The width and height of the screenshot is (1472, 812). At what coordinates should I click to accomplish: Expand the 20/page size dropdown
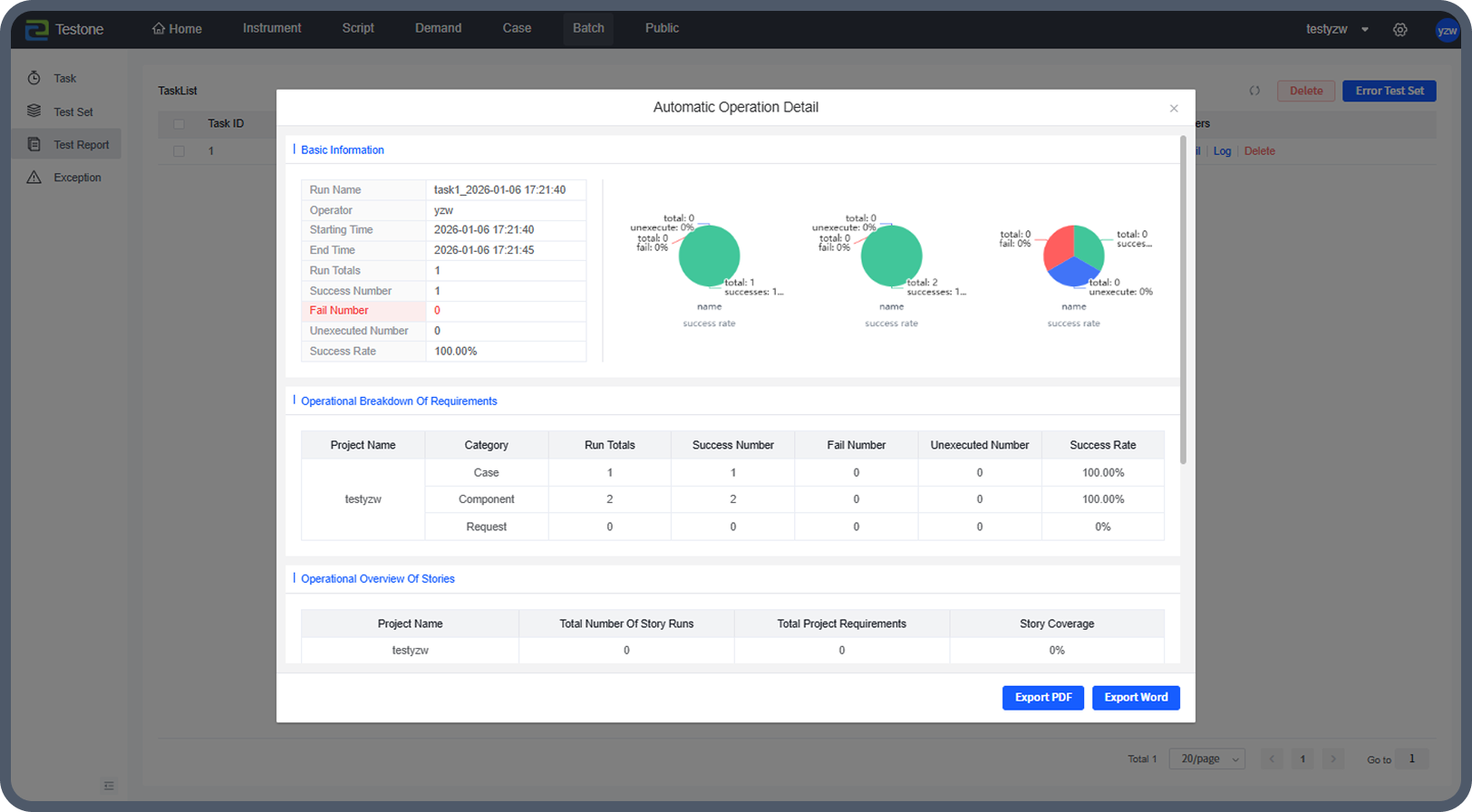[1206, 759]
